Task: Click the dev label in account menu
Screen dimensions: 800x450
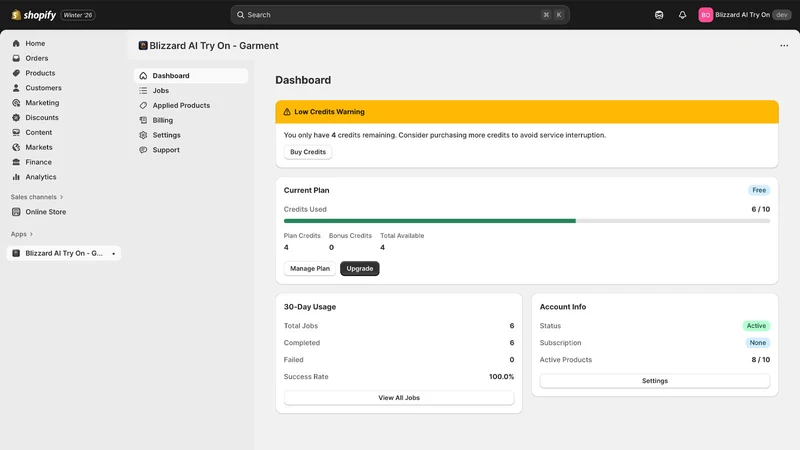Action: point(782,15)
